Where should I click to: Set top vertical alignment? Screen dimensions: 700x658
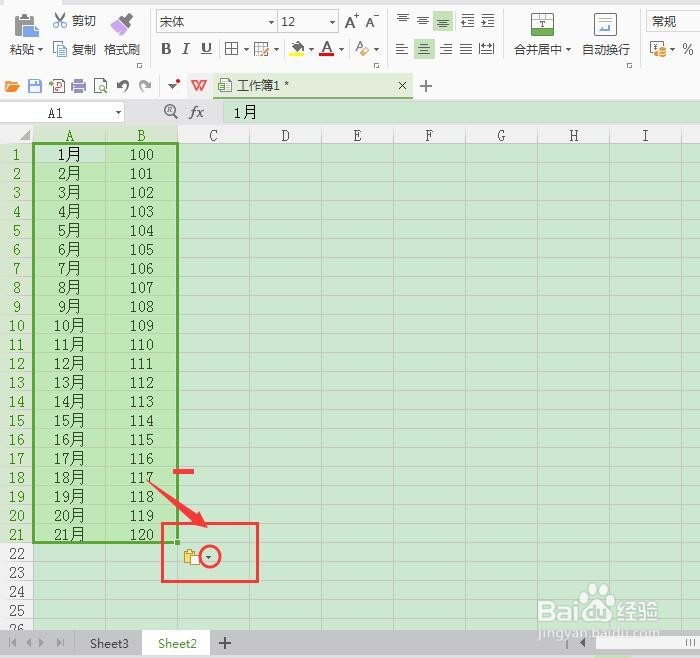click(x=403, y=21)
